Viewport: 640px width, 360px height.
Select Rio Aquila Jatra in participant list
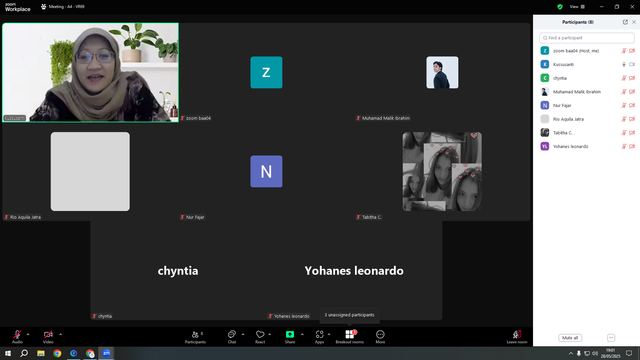click(x=587, y=119)
